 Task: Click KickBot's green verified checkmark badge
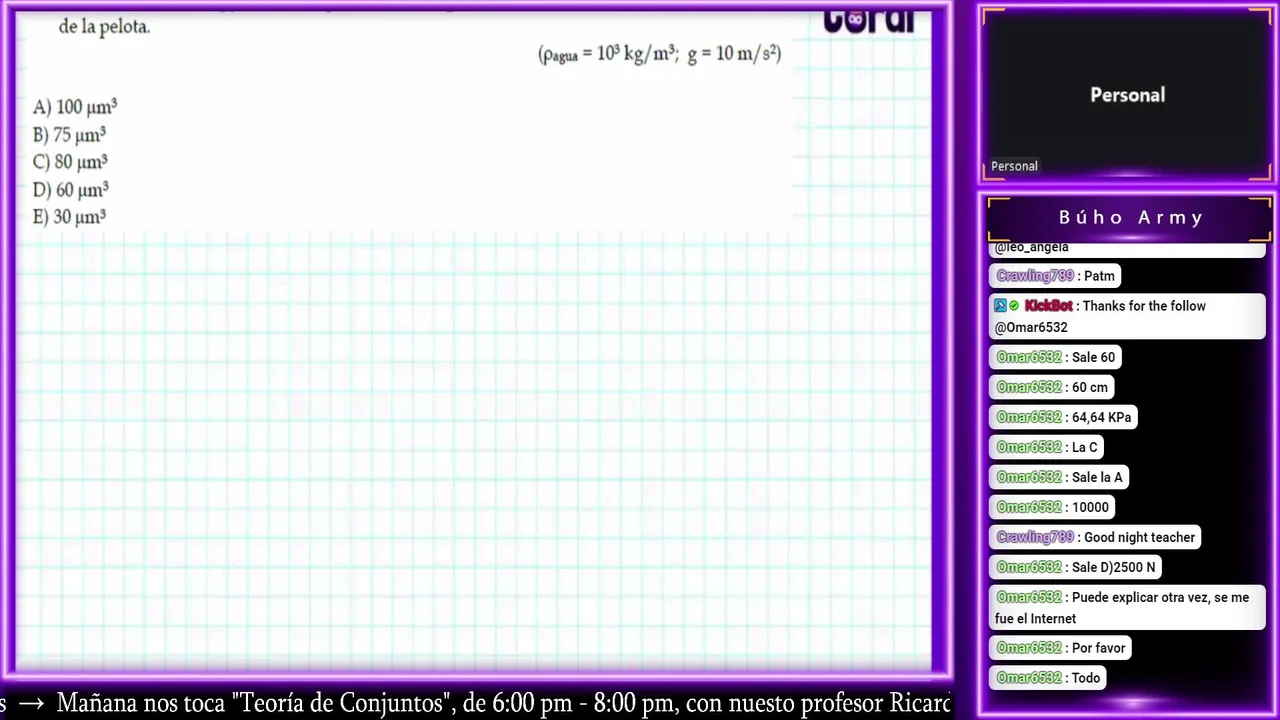[1014, 306]
